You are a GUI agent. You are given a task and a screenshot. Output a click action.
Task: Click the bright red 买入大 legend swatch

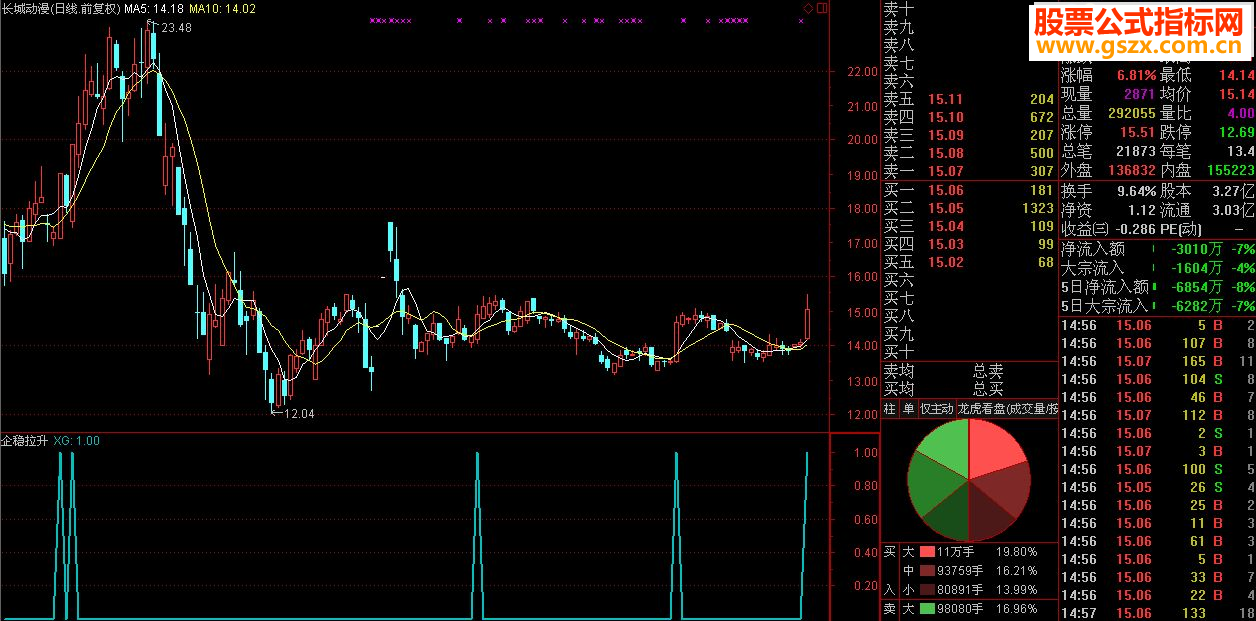pyautogui.click(x=926, y=551)
